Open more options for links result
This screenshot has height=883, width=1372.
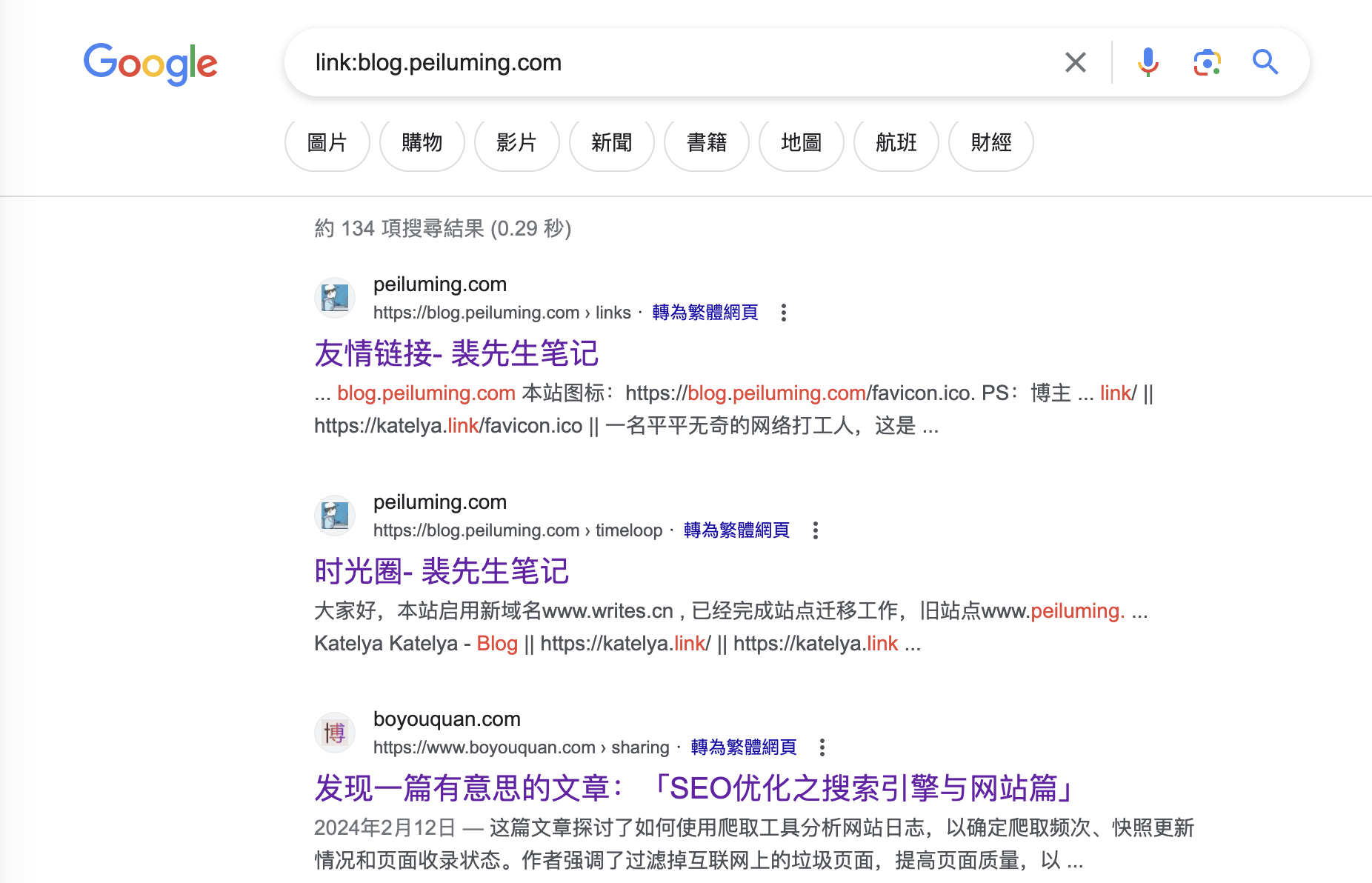pos(783,313)
